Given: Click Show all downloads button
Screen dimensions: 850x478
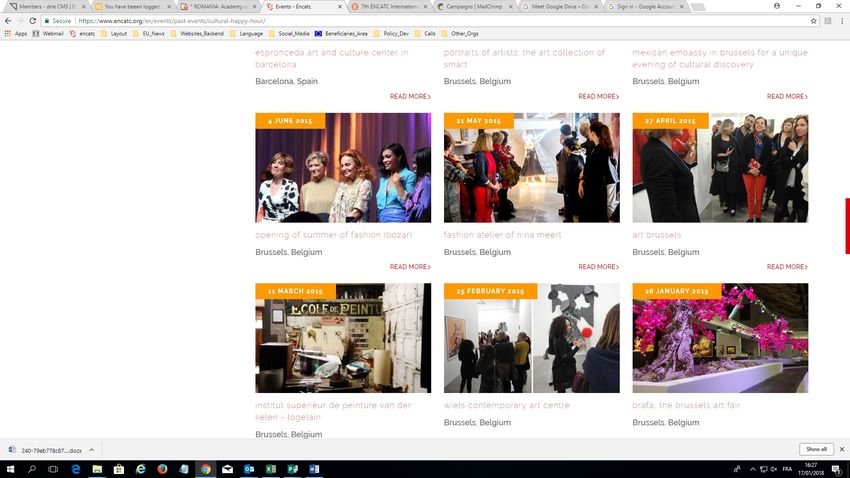Looking at the screenshot, I should pos(816,449).
